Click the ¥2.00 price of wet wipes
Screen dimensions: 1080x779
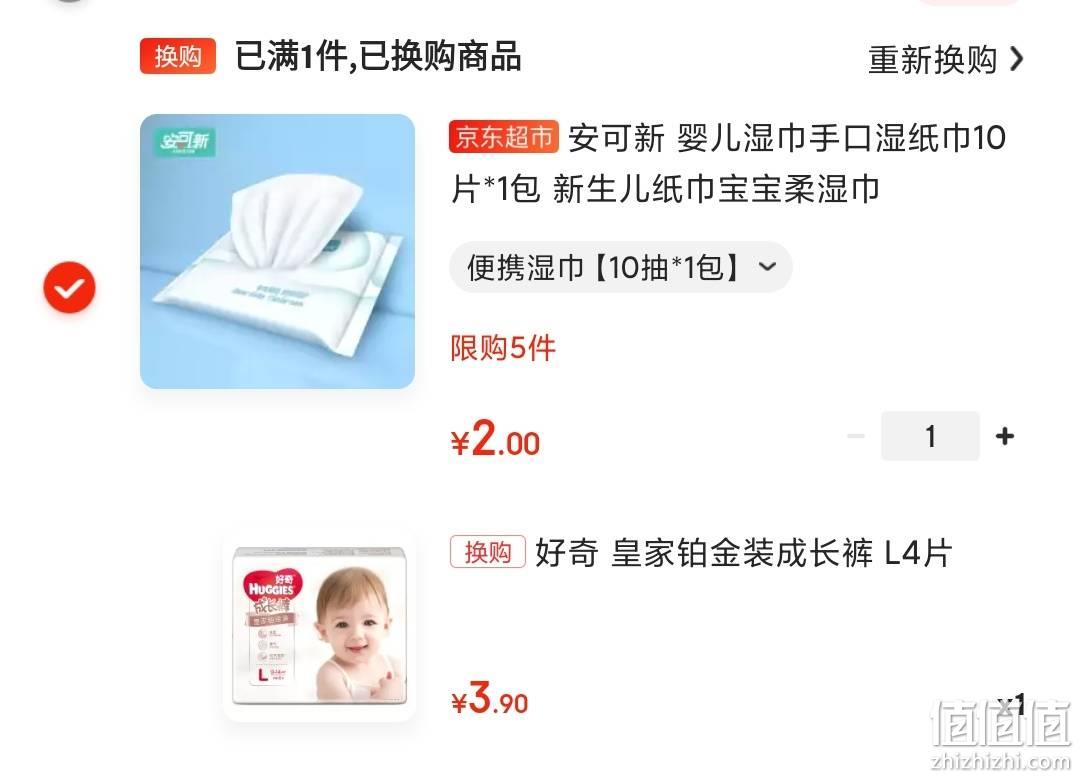point(495,440)
